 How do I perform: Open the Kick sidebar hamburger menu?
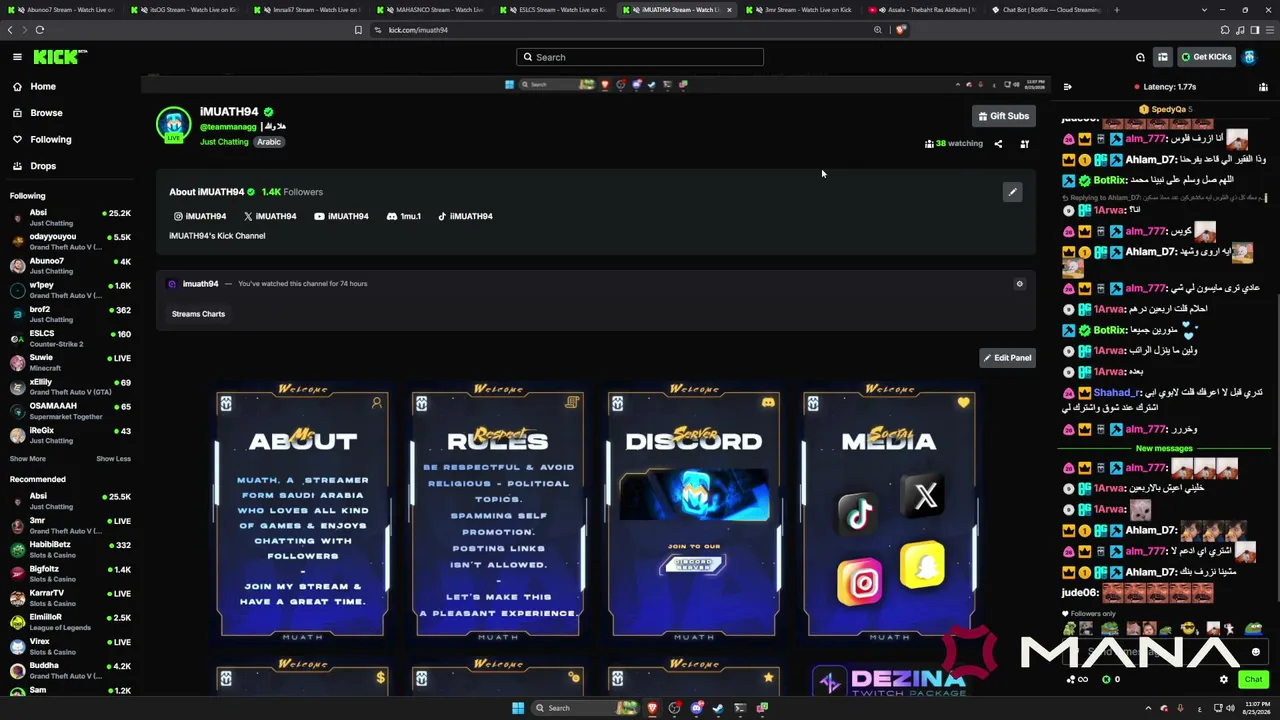click(x=17, y=57)
